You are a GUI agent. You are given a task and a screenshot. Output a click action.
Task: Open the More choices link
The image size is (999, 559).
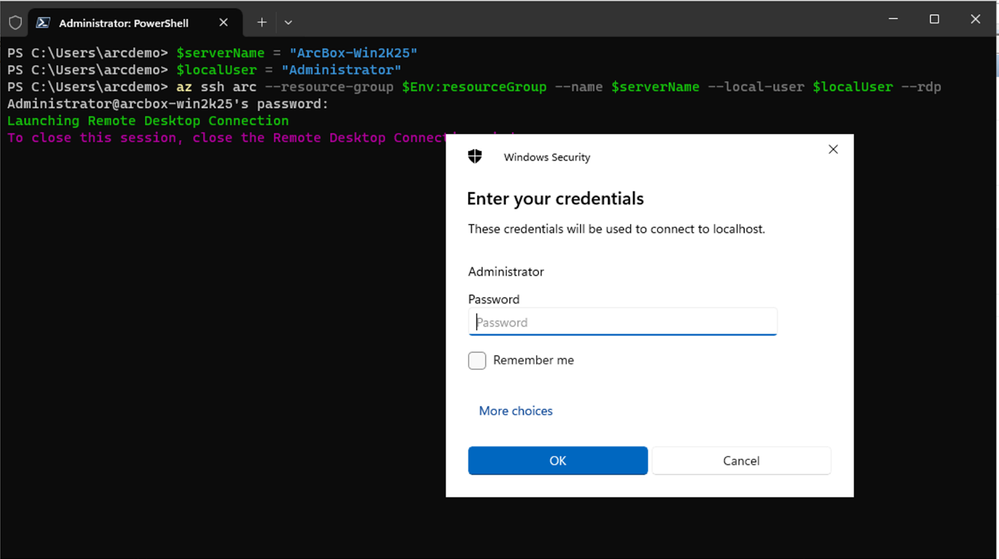click(x=515, y=411)
